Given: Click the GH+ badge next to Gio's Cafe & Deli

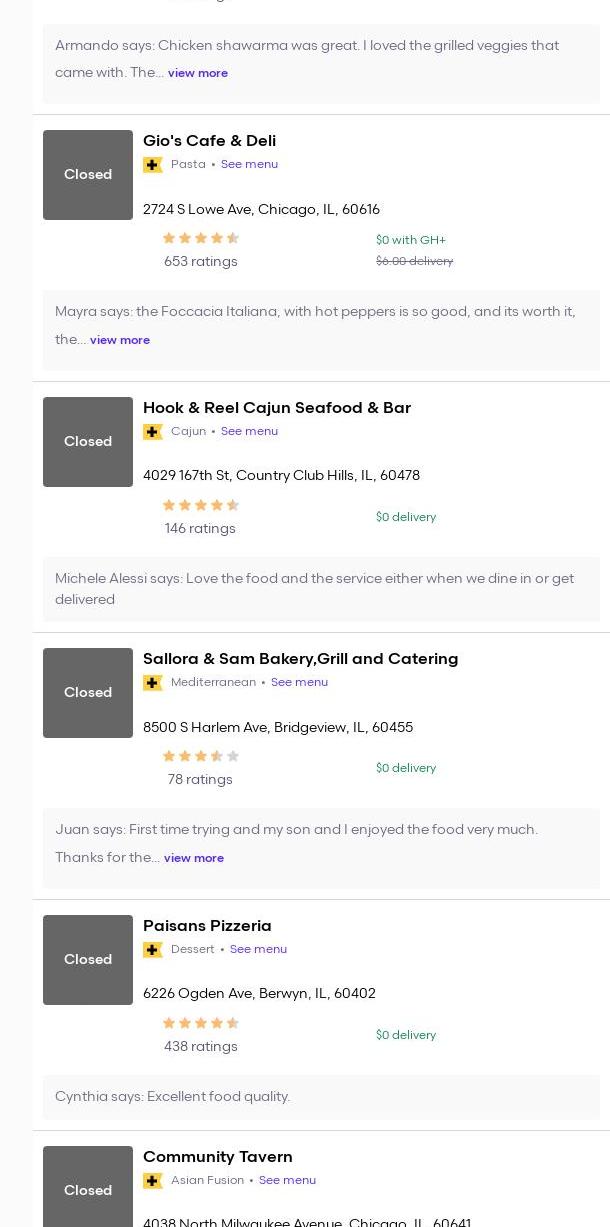Looking at the screenshot, I should [153, 165].
